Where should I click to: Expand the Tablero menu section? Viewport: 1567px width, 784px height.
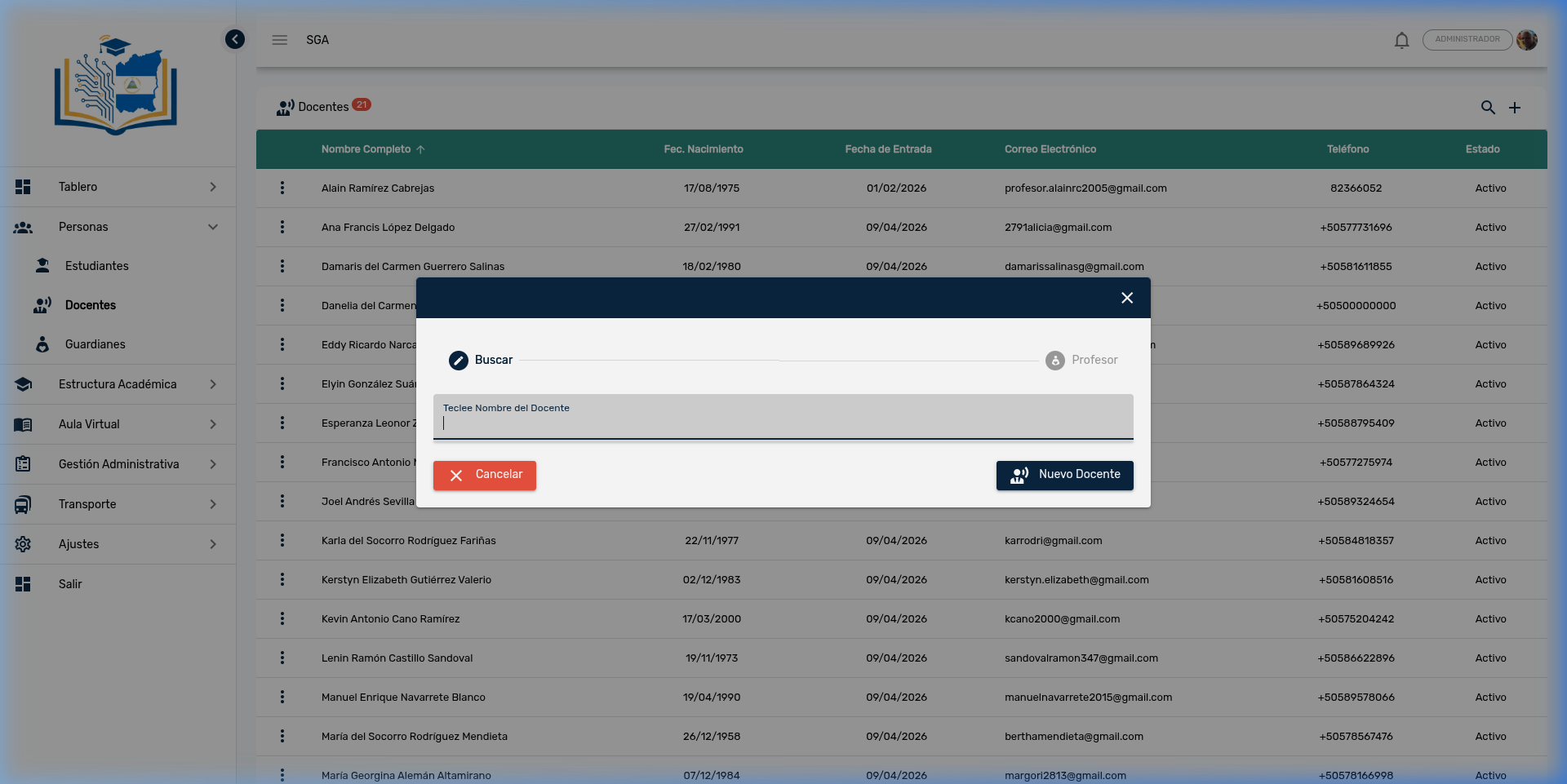click(x=118, y=187)
